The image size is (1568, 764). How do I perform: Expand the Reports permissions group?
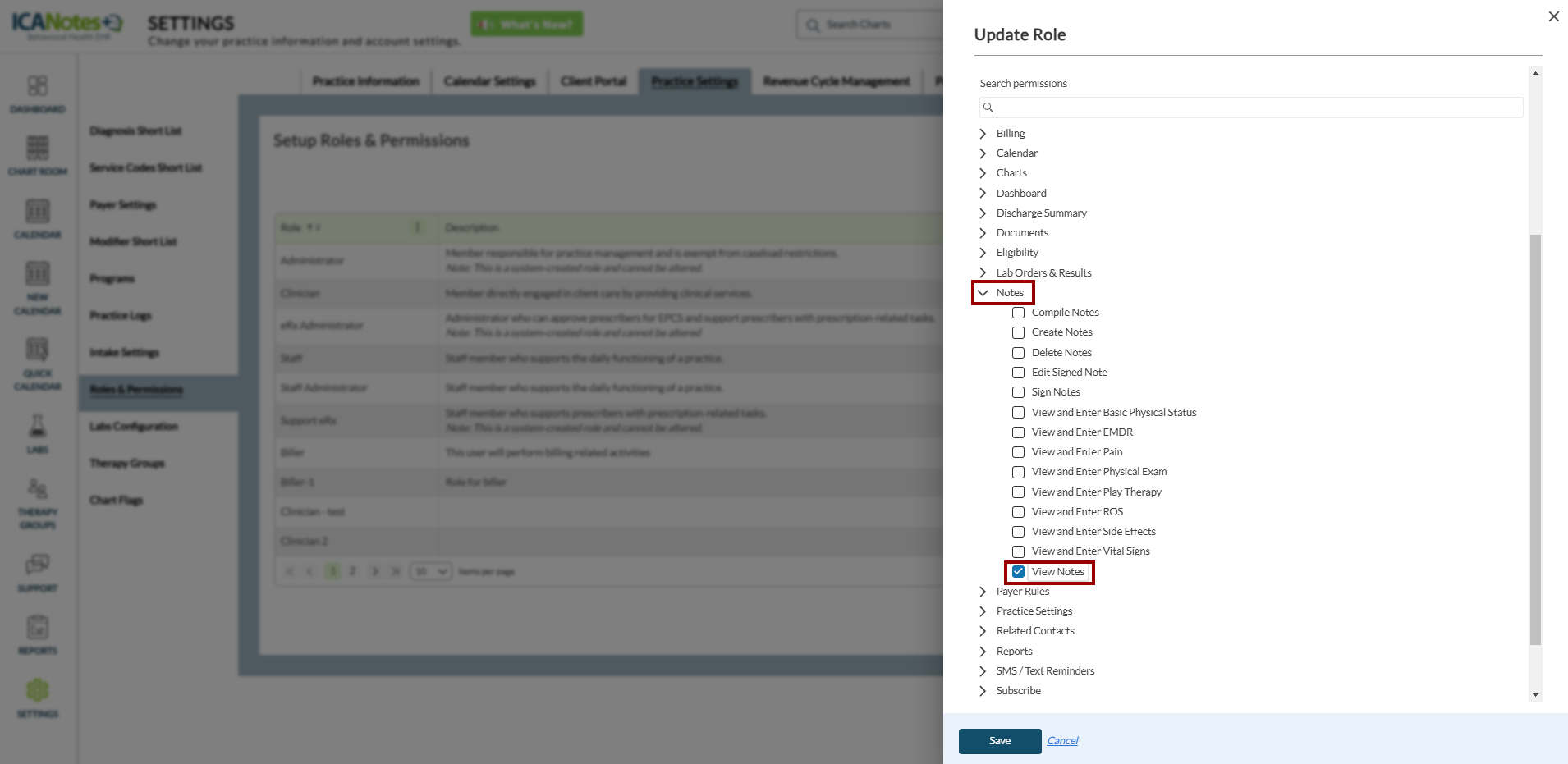[x=983, y=652]
